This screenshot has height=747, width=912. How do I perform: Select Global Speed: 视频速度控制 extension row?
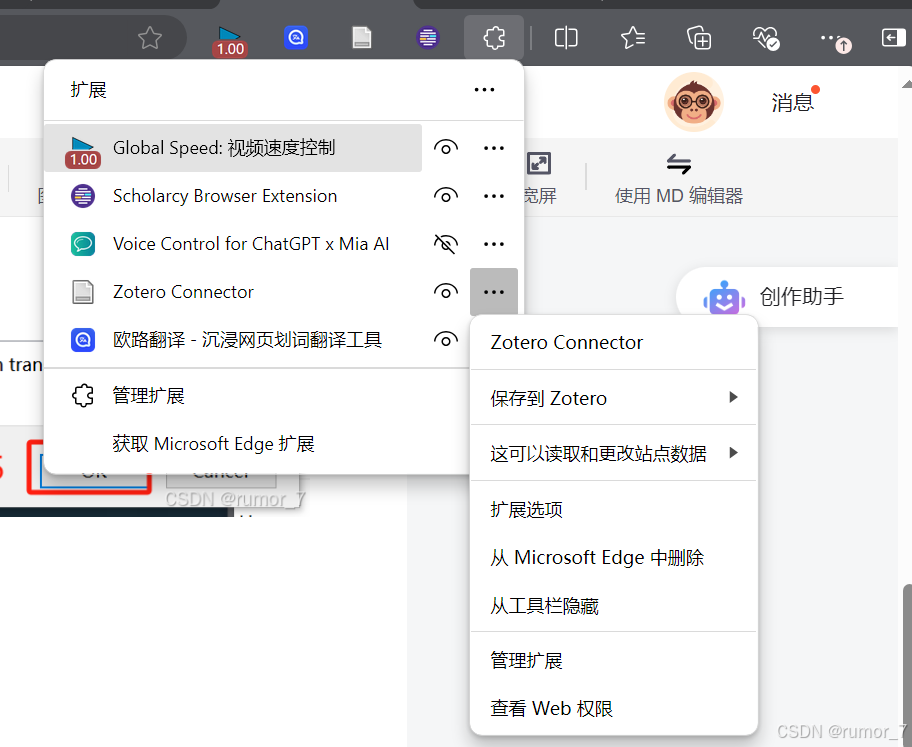233,148
